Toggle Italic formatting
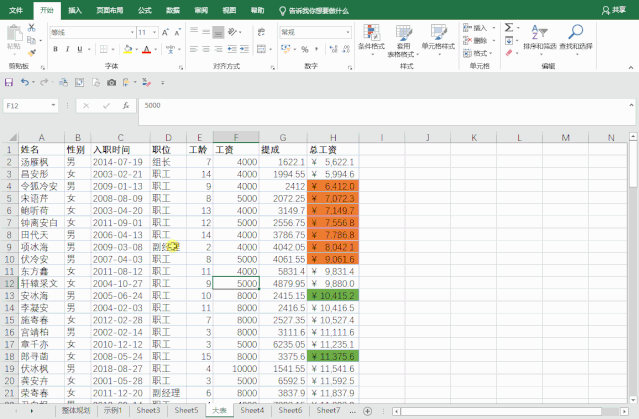 (x=67, y=49)
